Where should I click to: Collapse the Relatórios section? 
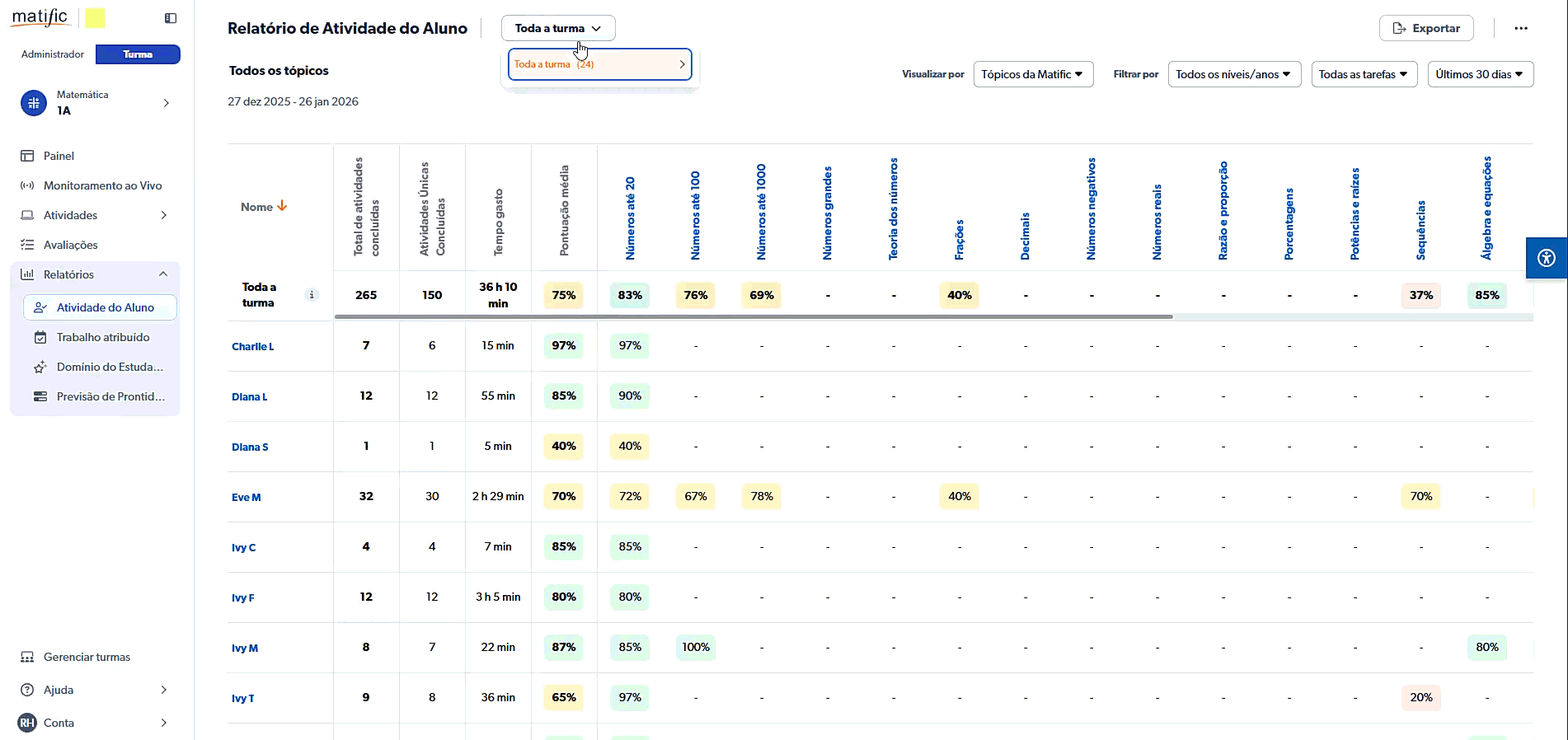163,274
